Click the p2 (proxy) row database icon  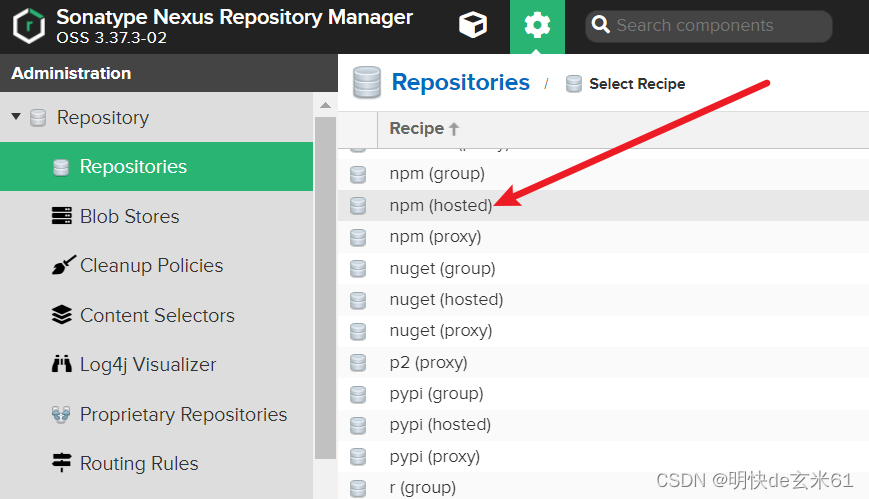pos(358,363)
